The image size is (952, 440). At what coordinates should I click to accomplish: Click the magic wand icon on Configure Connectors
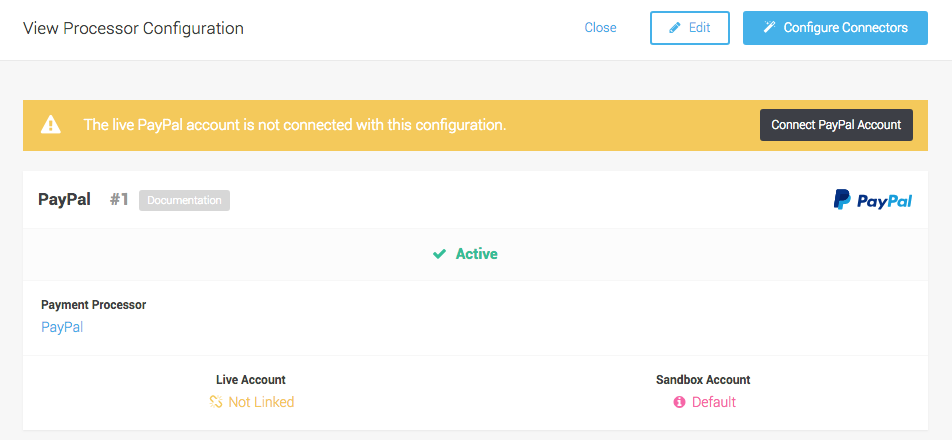[769, 28]
